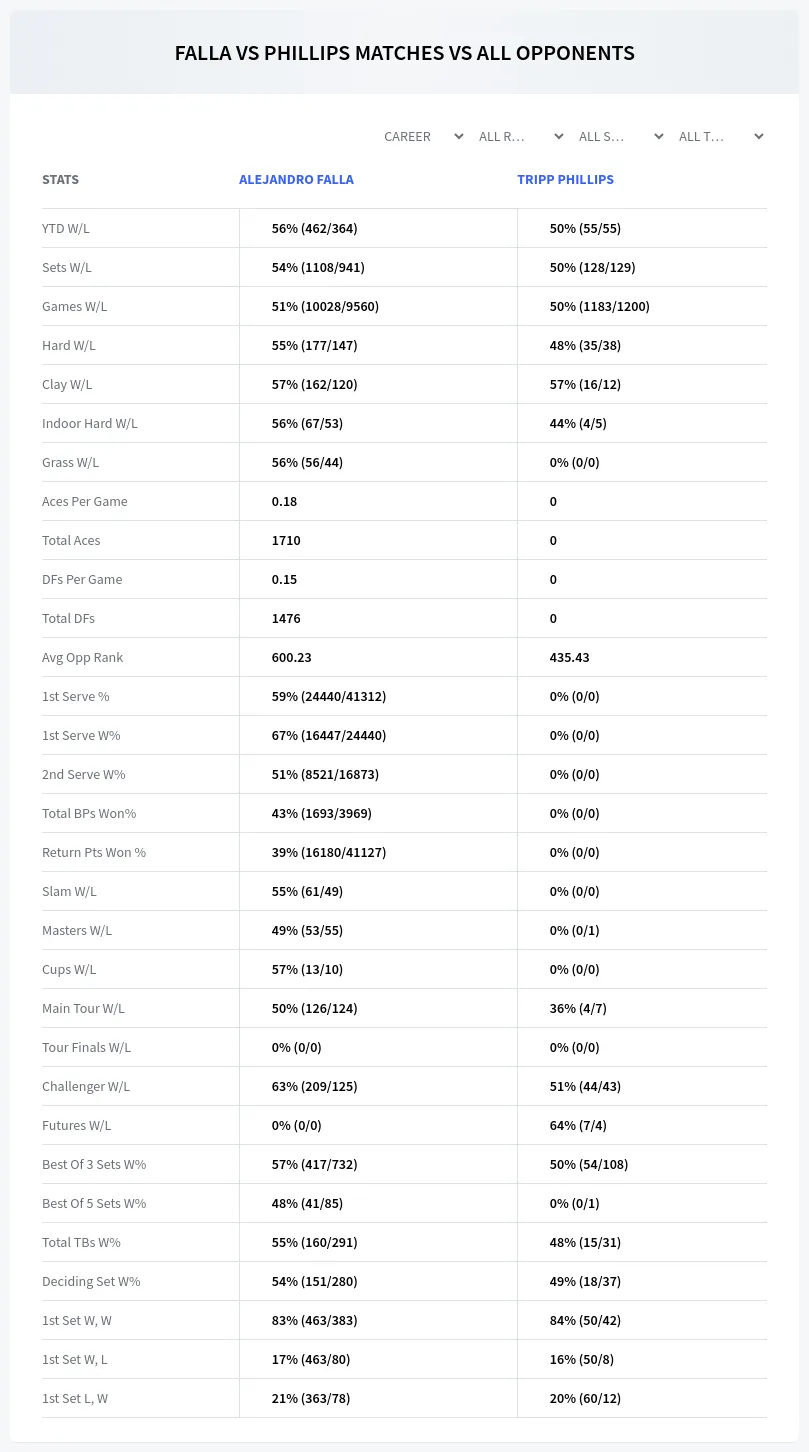
Task: Select Falla's 1st Serve % value
Action: 329,696
